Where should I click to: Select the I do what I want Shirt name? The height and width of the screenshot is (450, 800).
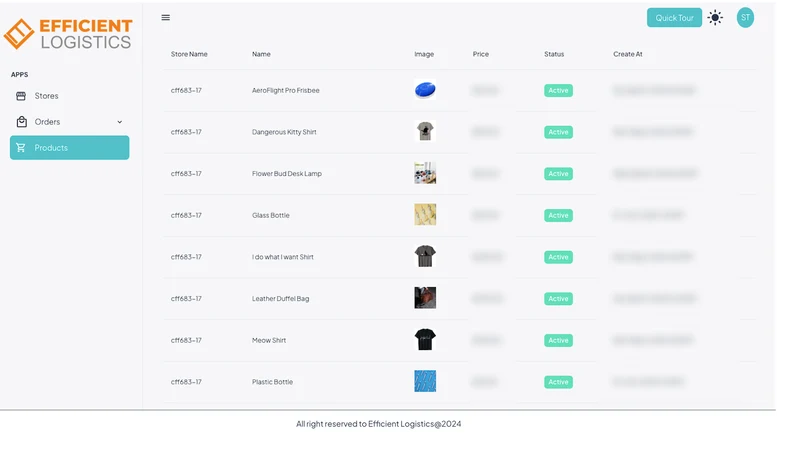click(x=283, y=257)
